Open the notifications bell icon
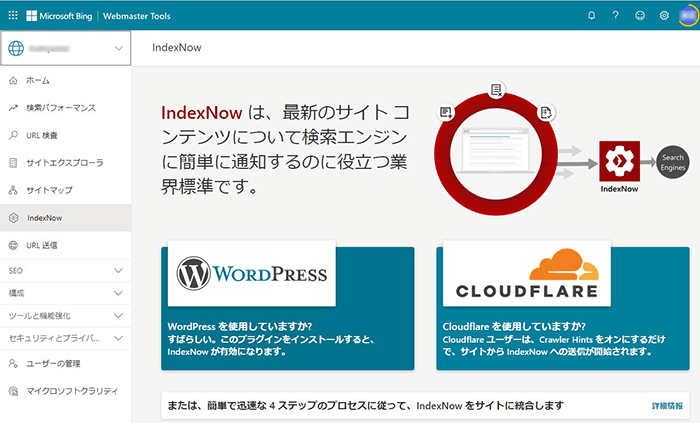This screenshot has height=423, width=700. (592, 16)
